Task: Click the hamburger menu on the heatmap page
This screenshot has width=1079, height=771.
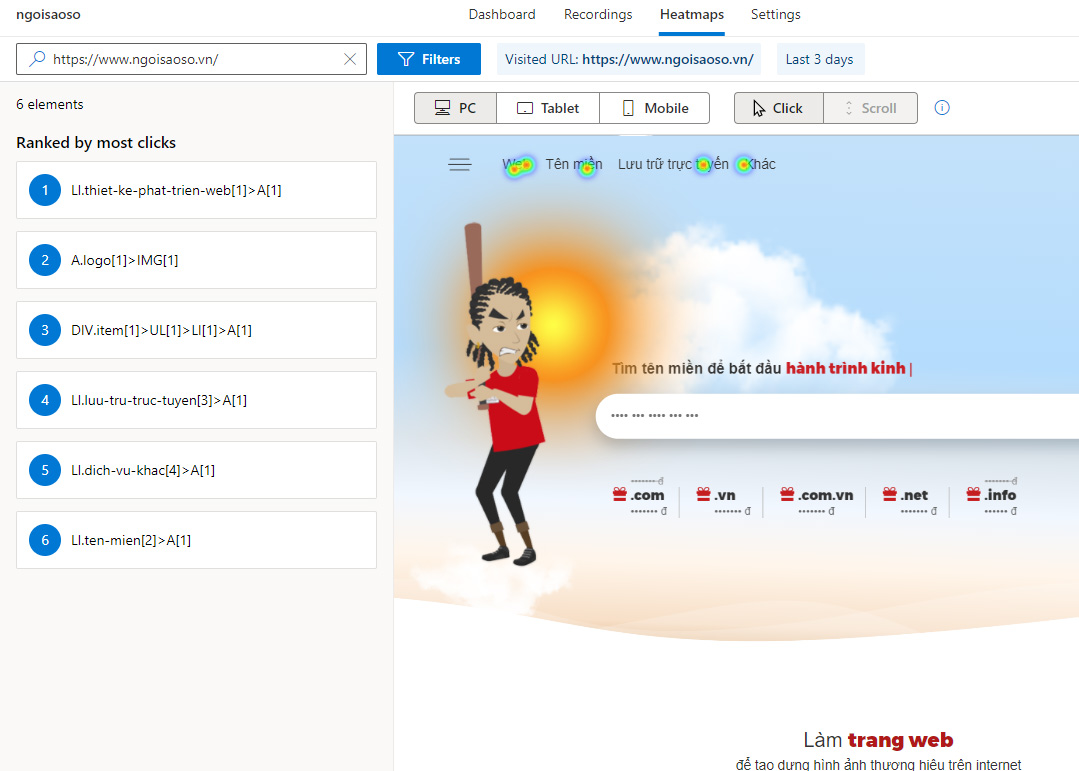Action: click(x=459, y=164)
